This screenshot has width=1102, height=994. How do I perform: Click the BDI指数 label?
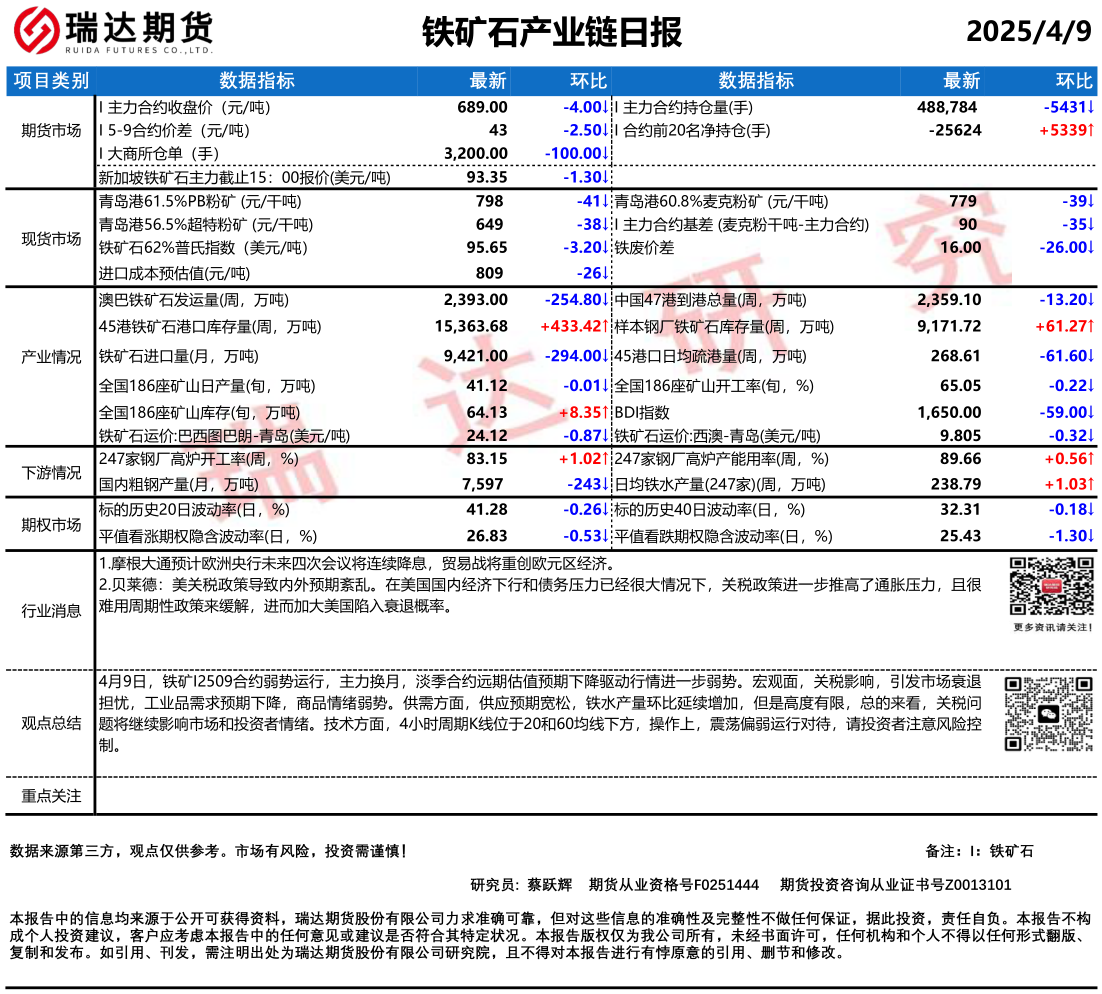pos(642,413)
